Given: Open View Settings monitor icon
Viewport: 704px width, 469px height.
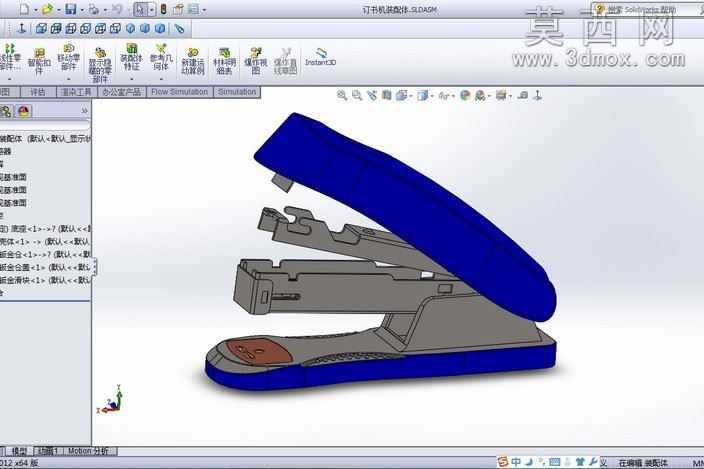Looking at the screenshot, I should point(501,95).
